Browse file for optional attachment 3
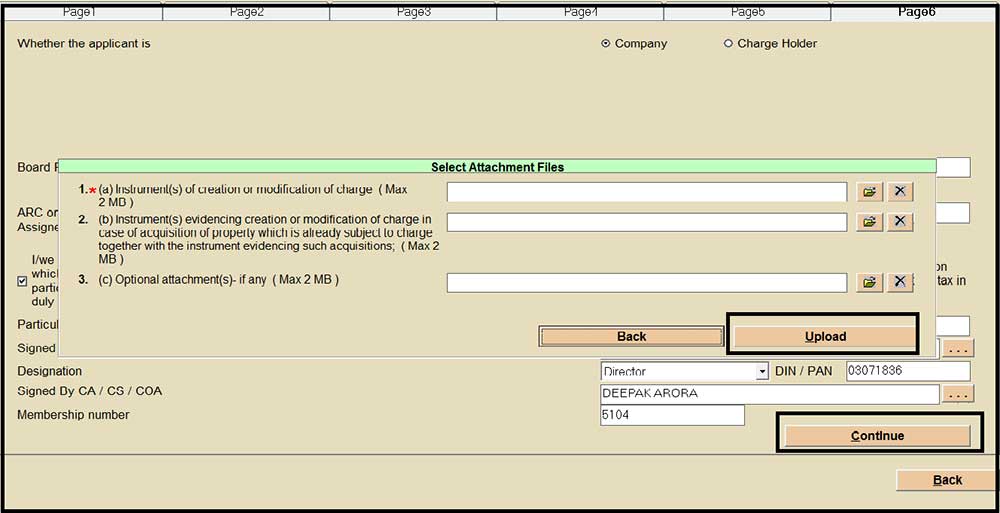Screen dimensions: 1000x513 (x=869, y=283)
